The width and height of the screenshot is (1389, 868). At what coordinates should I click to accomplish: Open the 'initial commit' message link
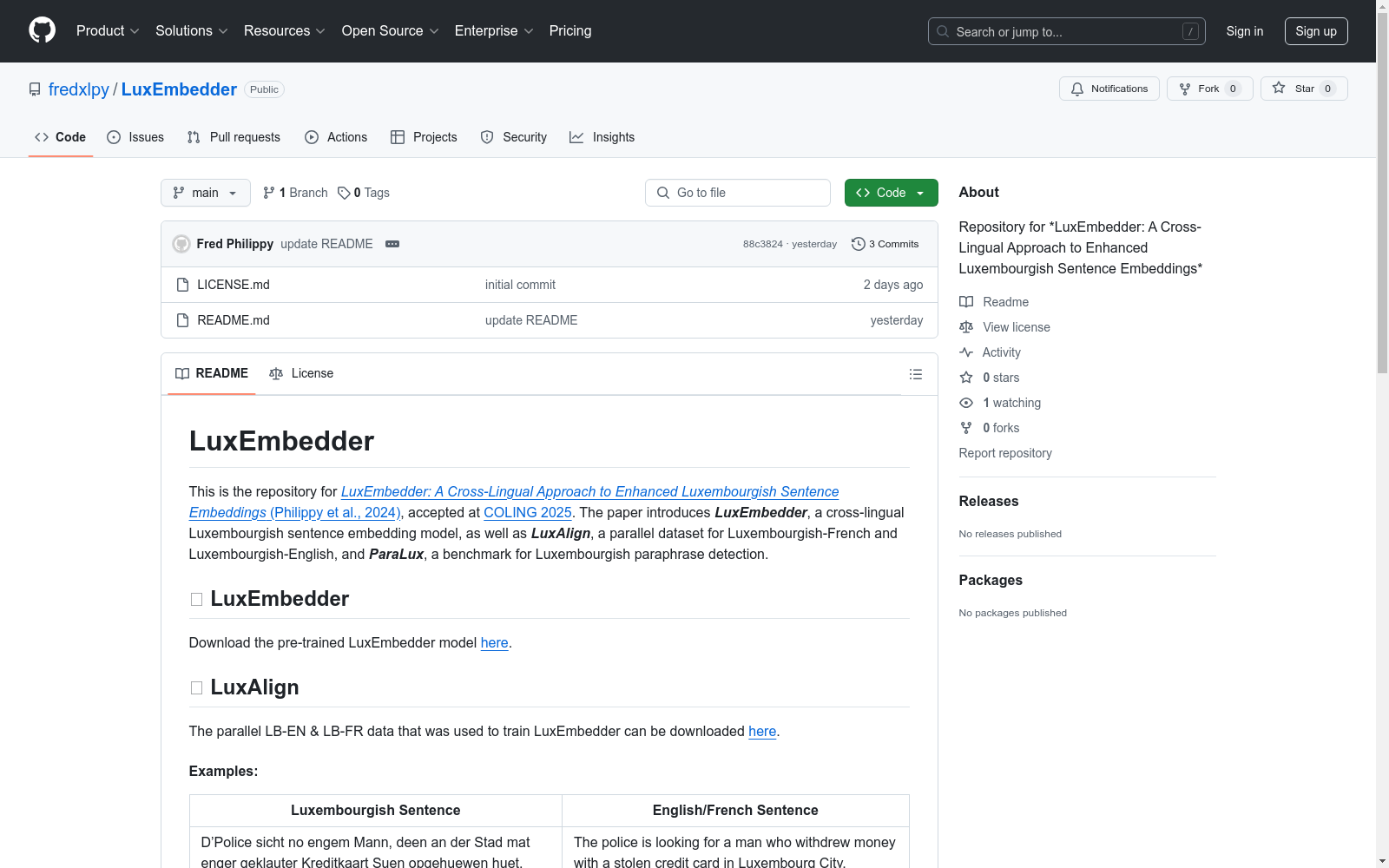520,285
